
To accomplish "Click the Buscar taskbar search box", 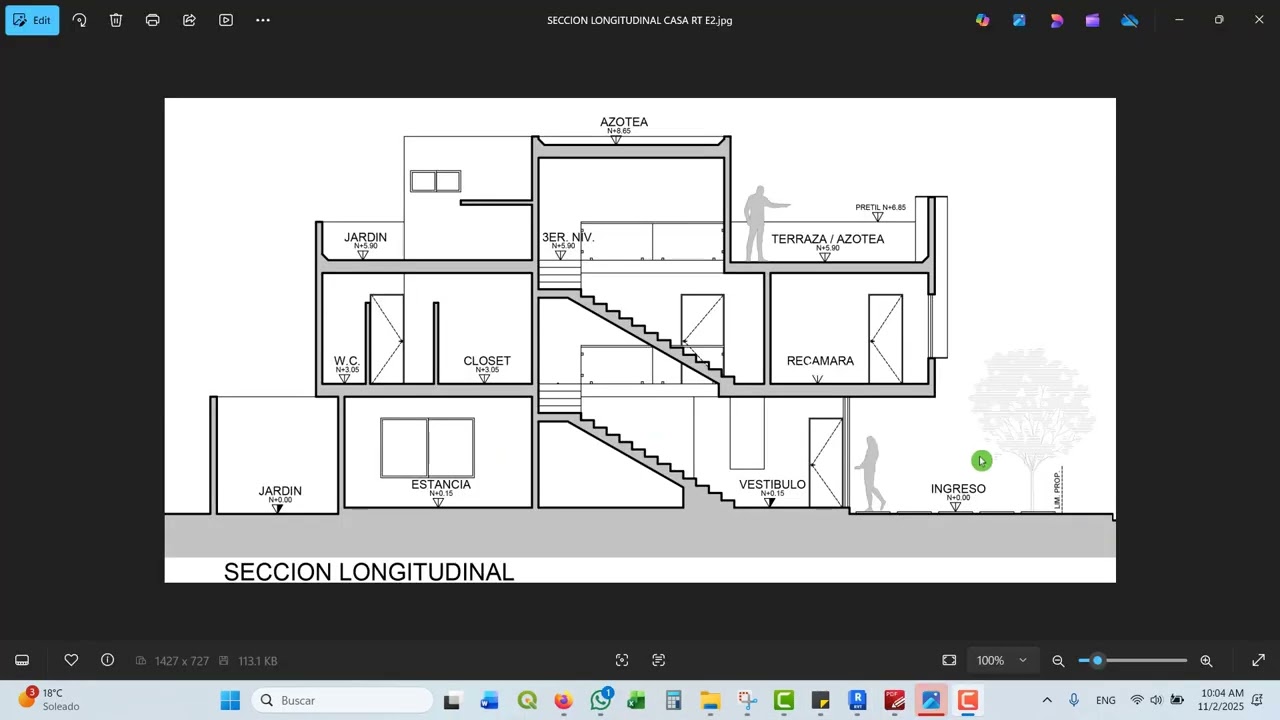I will (342, 700).
